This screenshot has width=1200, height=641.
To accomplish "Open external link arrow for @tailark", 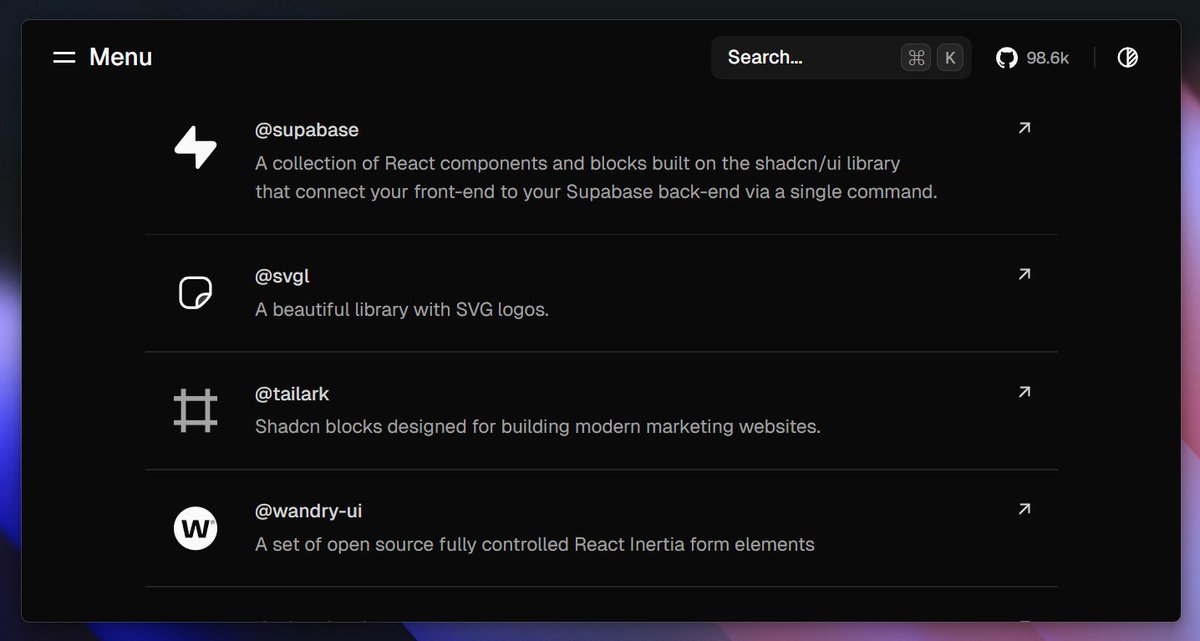I will [x=1024, y=392].
